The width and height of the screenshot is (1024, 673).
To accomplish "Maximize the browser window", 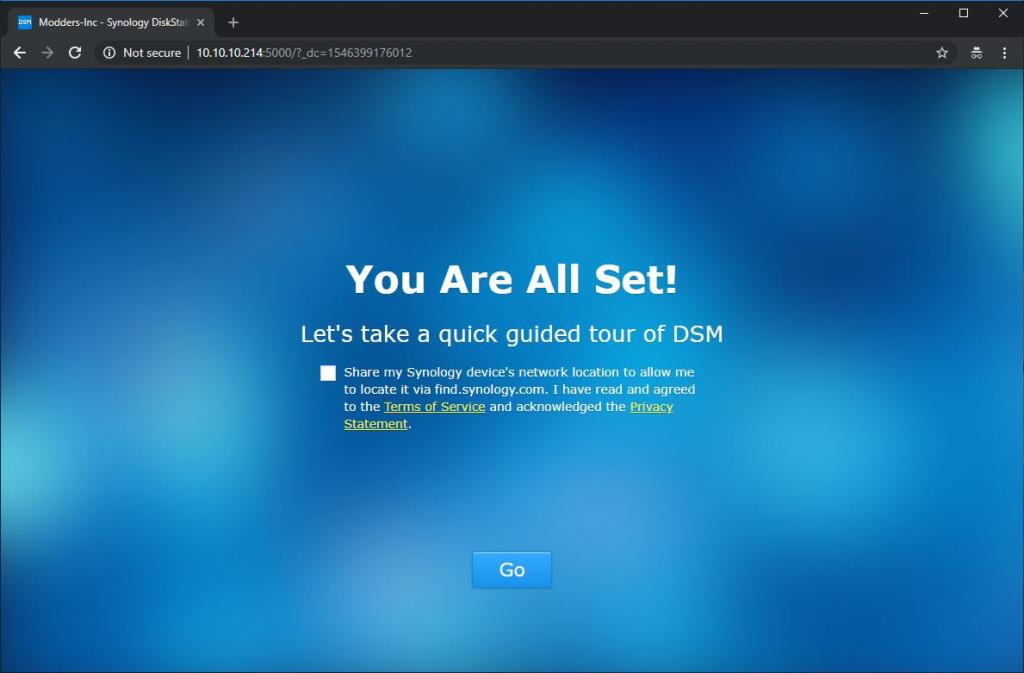I will [x=963, y=13].
